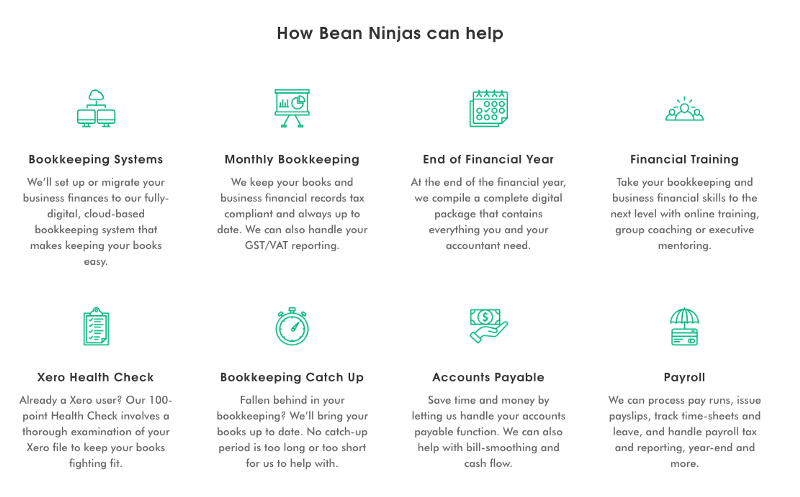Click the clipboard checklist Xero Health Check icon
Image resolution: width=800 pixels, height=497 pixels.
coord(96,326)
